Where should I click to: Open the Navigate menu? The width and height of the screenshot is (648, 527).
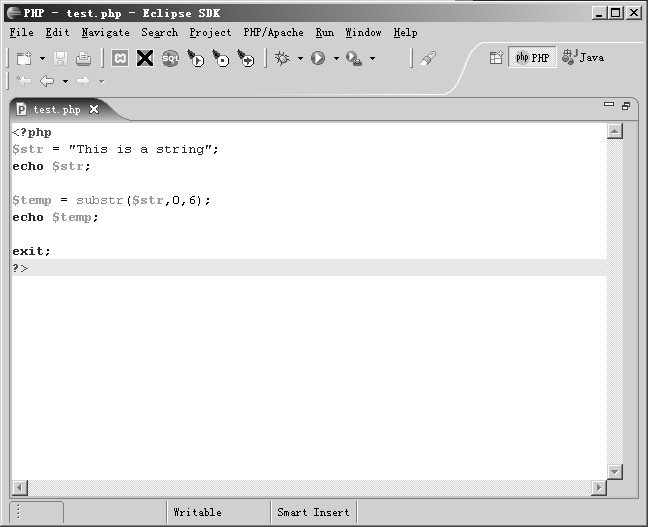tap(105, 32)
